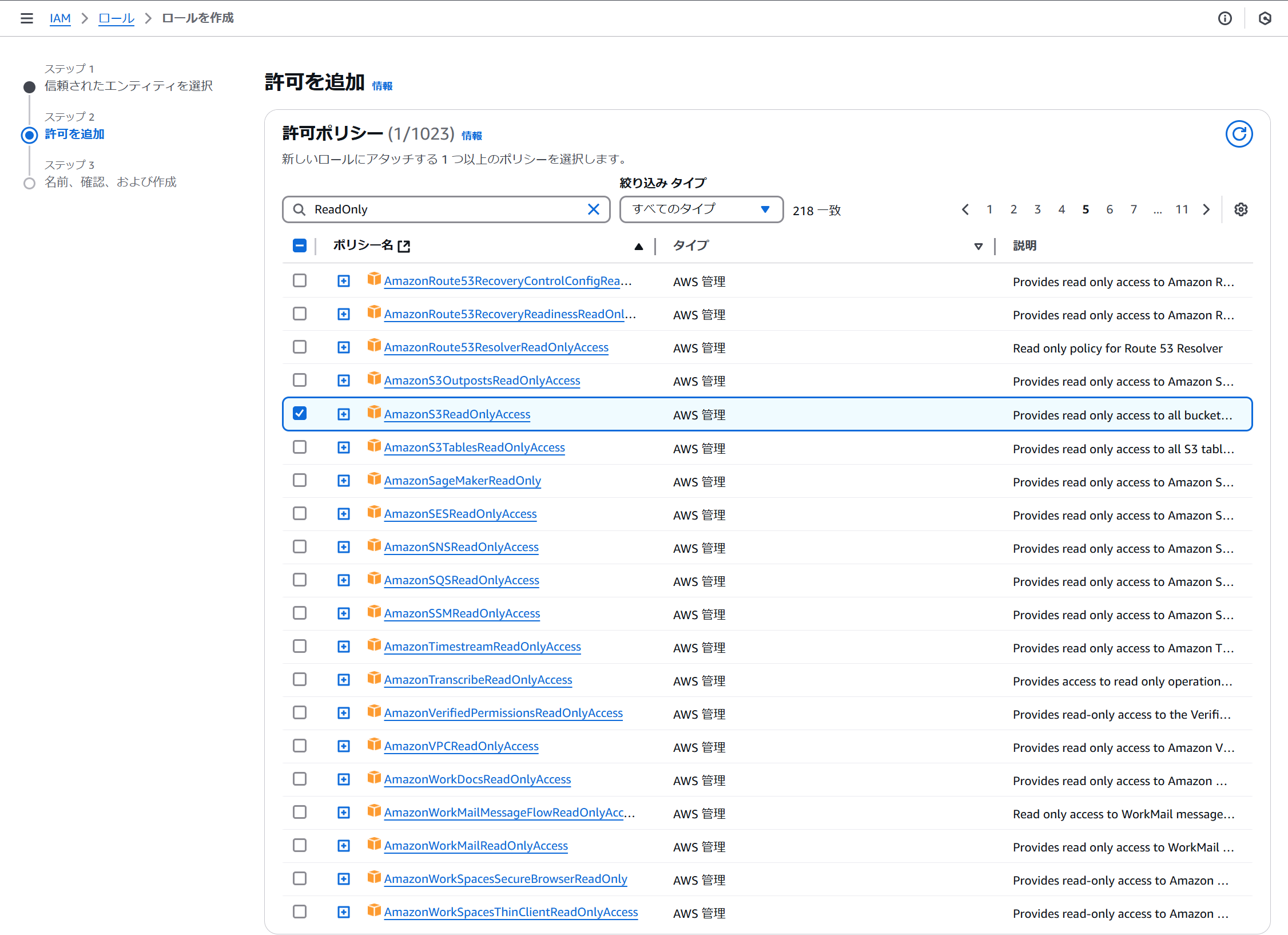Expand AmazonVPCReadOnlyAccess policy row
The width and height of the screenshot is (1288, 935).
tap(343, 746)
